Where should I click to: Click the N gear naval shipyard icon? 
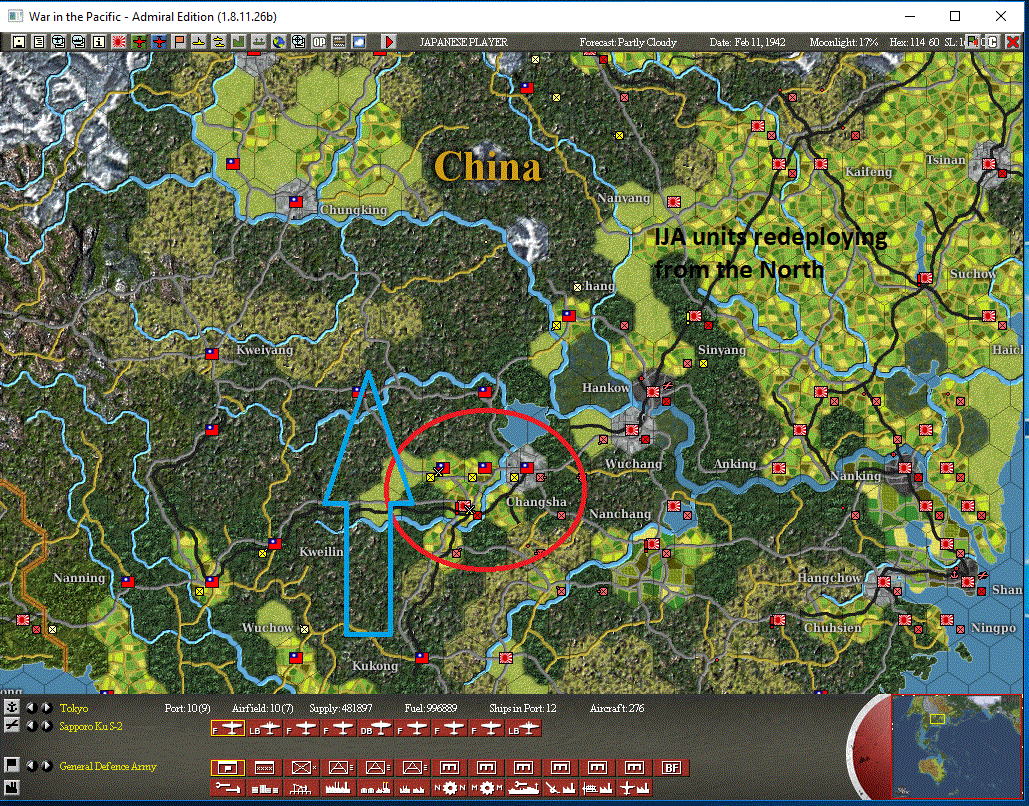[x=450, y=787]
